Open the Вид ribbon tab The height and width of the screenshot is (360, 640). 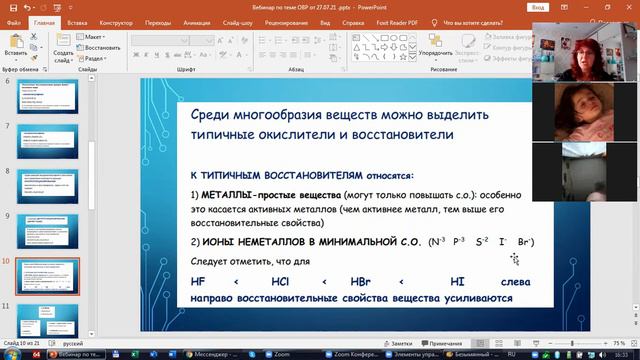pos(325,23)
